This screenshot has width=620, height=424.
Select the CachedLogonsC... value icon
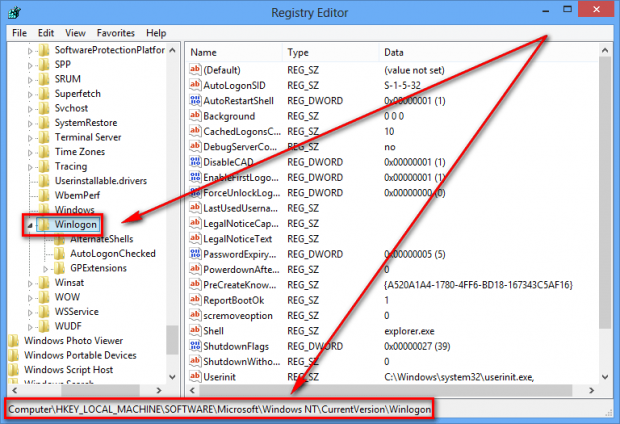(x=195, y=131)
